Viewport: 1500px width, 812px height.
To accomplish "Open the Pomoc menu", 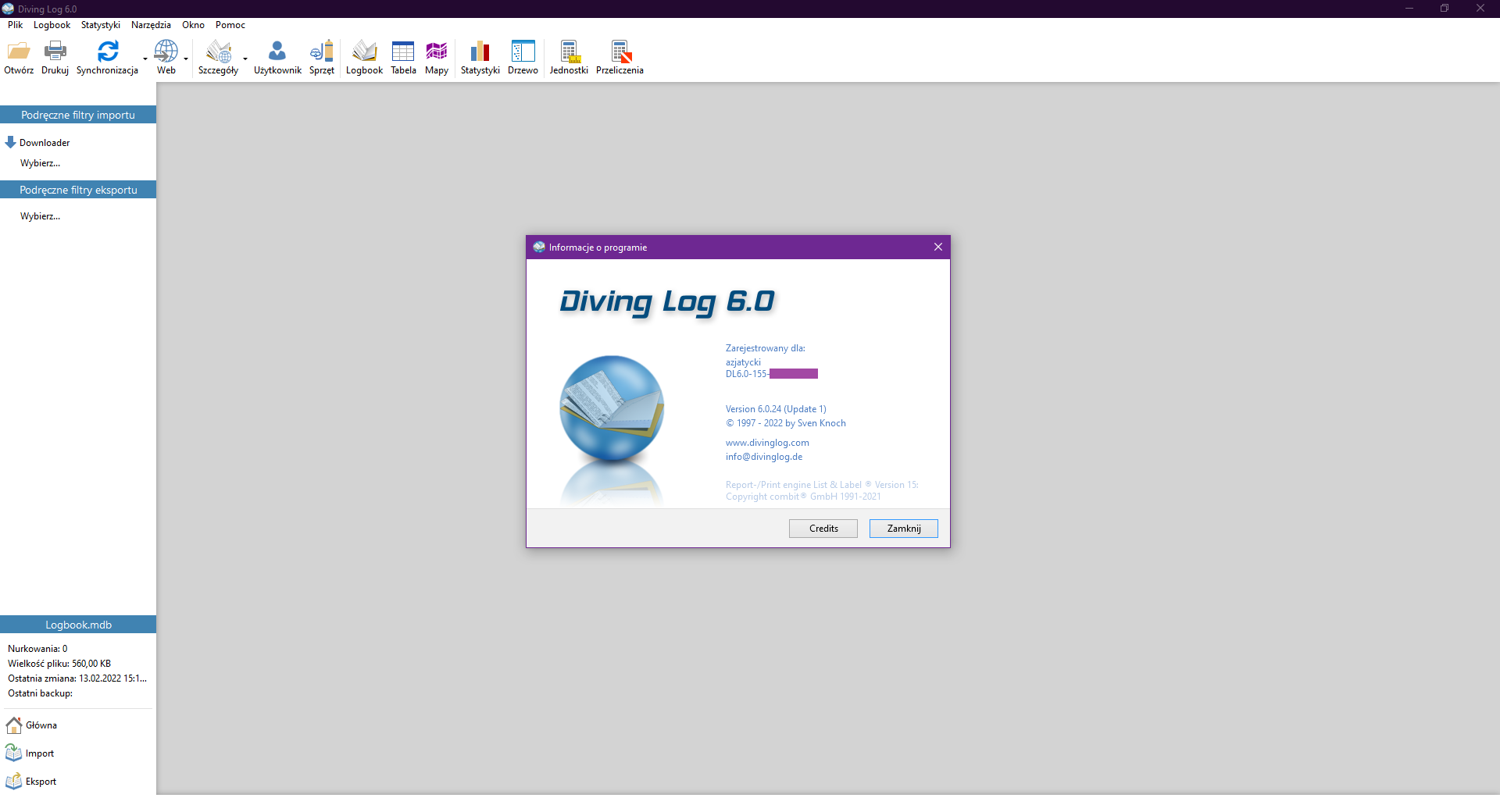I will tap(230, 25).
